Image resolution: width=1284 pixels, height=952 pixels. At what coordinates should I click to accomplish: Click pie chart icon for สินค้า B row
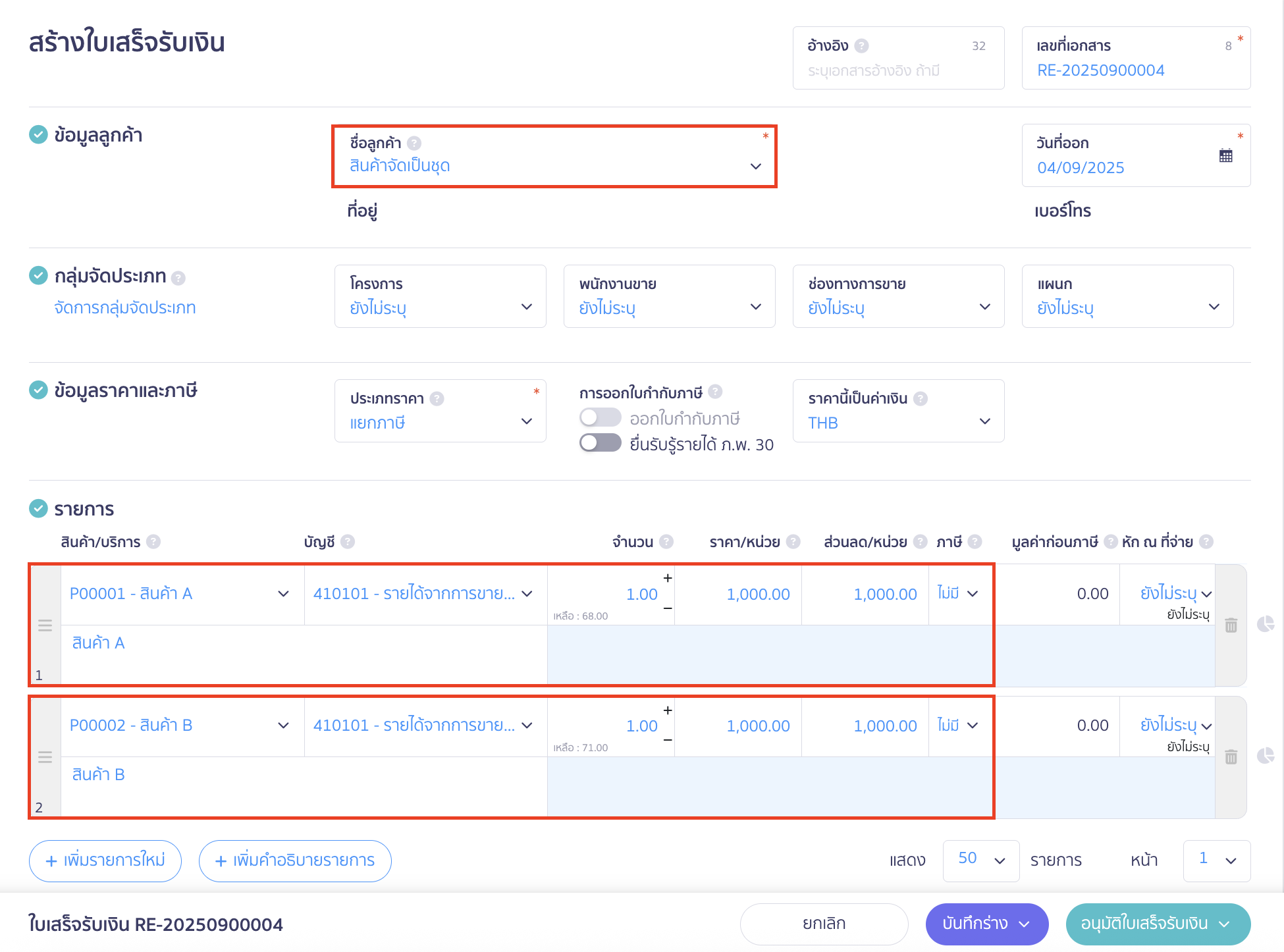pyautogui.click(x=1266, y=755)
